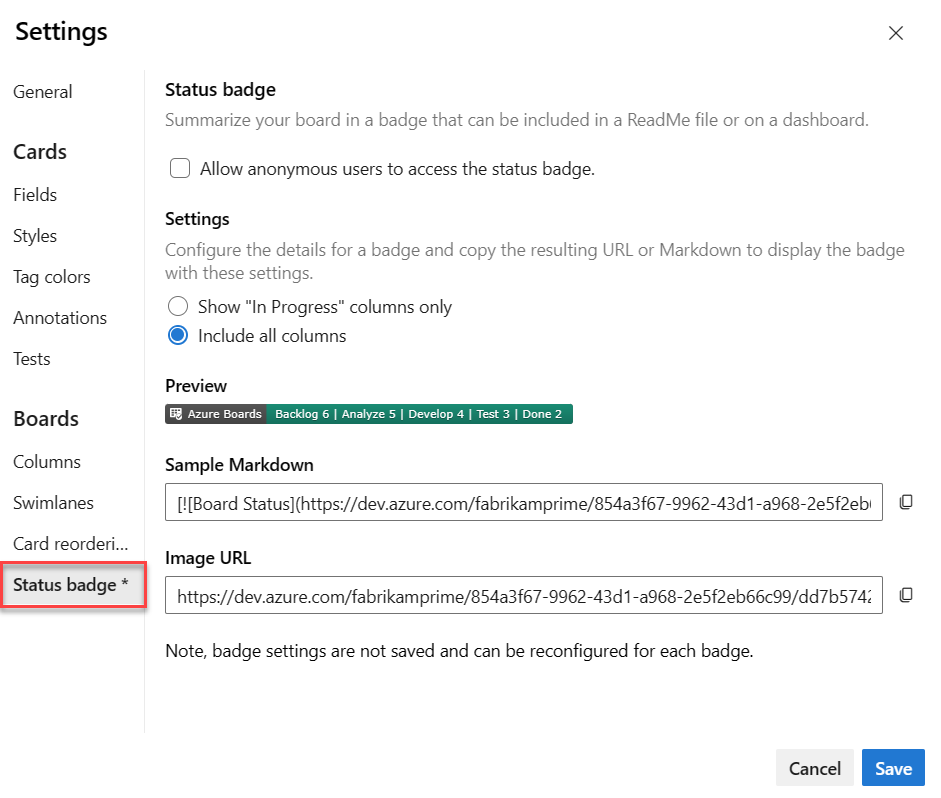Image resolution: width=941 pixels, height=798 pixels.
Task: Open the Swimlanes settings page
Action: click(x=52, y=502)
